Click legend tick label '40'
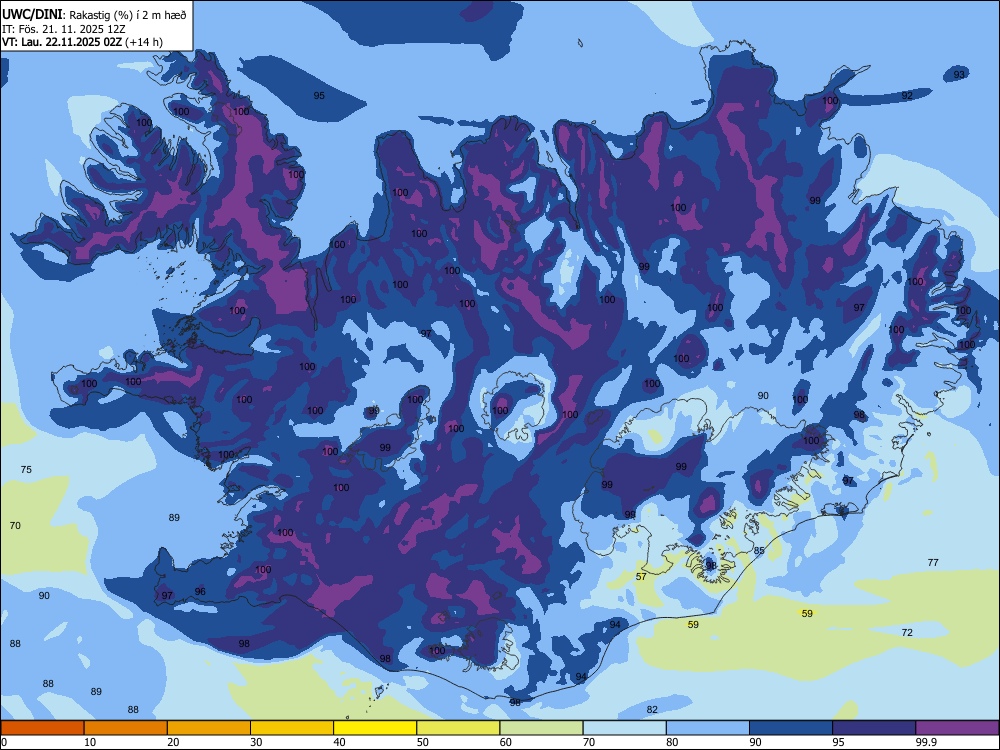This screenshot has width=1000, height=750. point(339,742)
